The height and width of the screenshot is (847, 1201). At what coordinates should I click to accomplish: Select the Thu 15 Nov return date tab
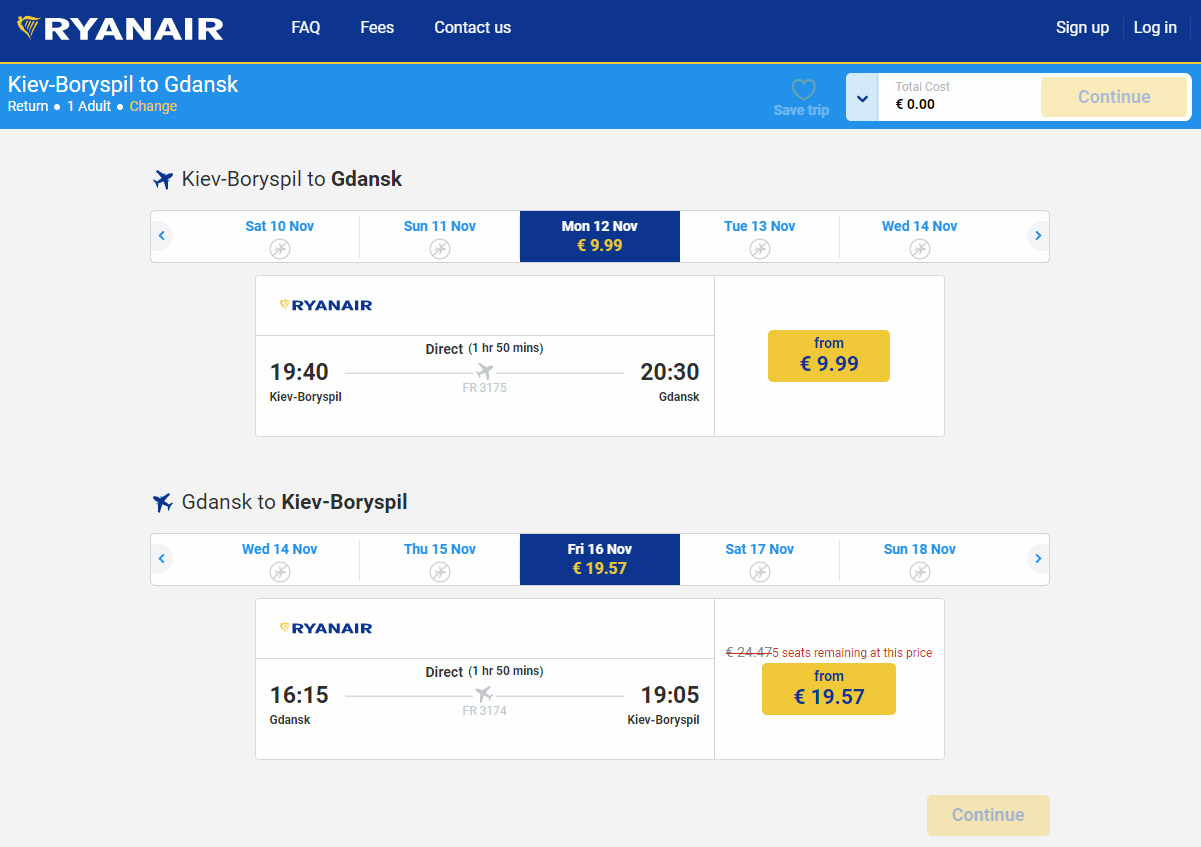pos(440,560)
